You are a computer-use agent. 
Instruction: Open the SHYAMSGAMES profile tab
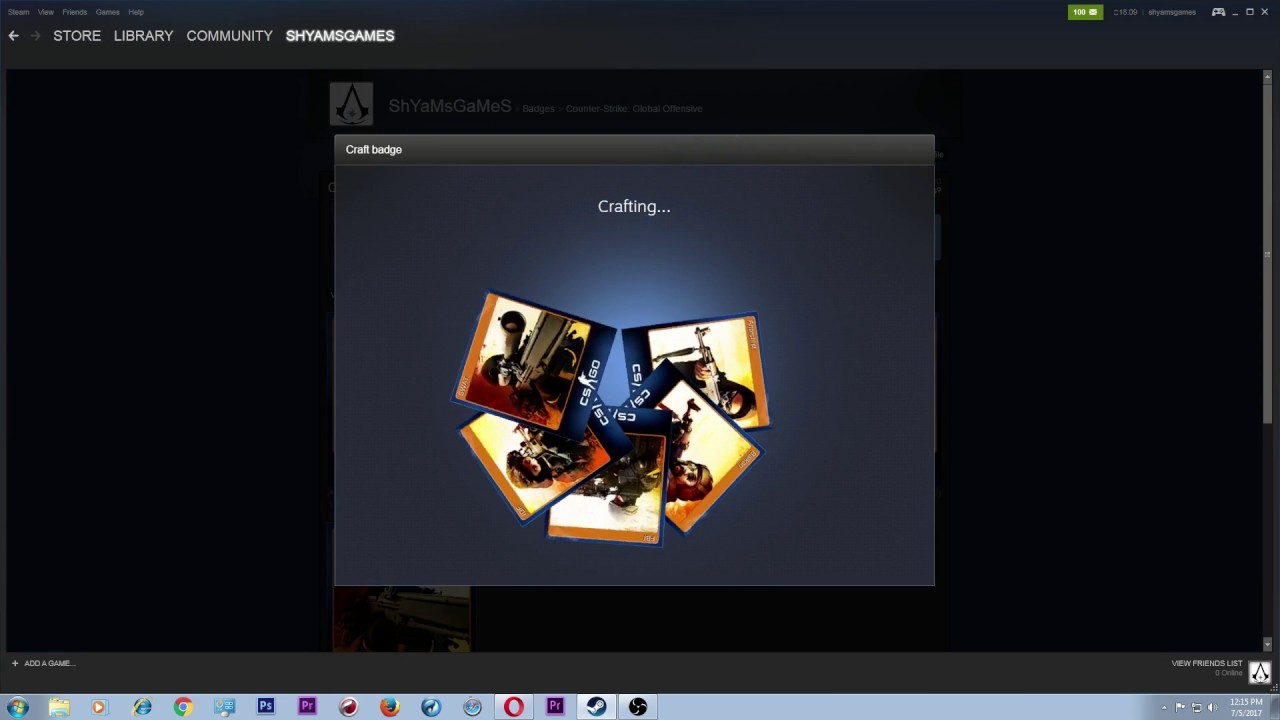tap(340, 36)
